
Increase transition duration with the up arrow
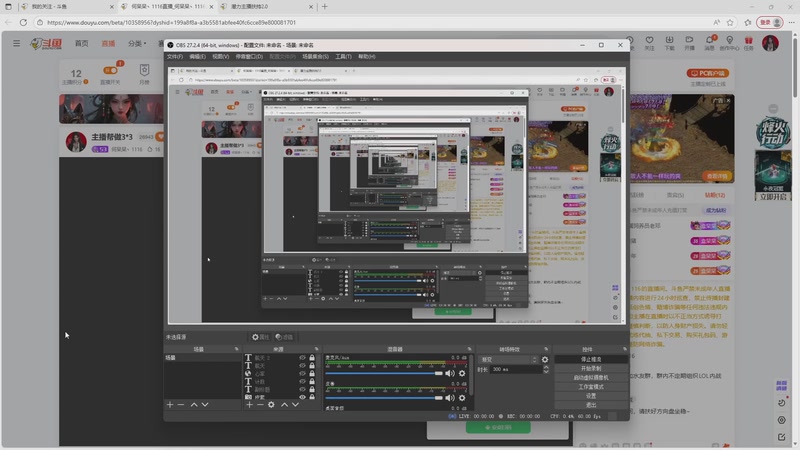pyautogui.click(x=546, y=367)
